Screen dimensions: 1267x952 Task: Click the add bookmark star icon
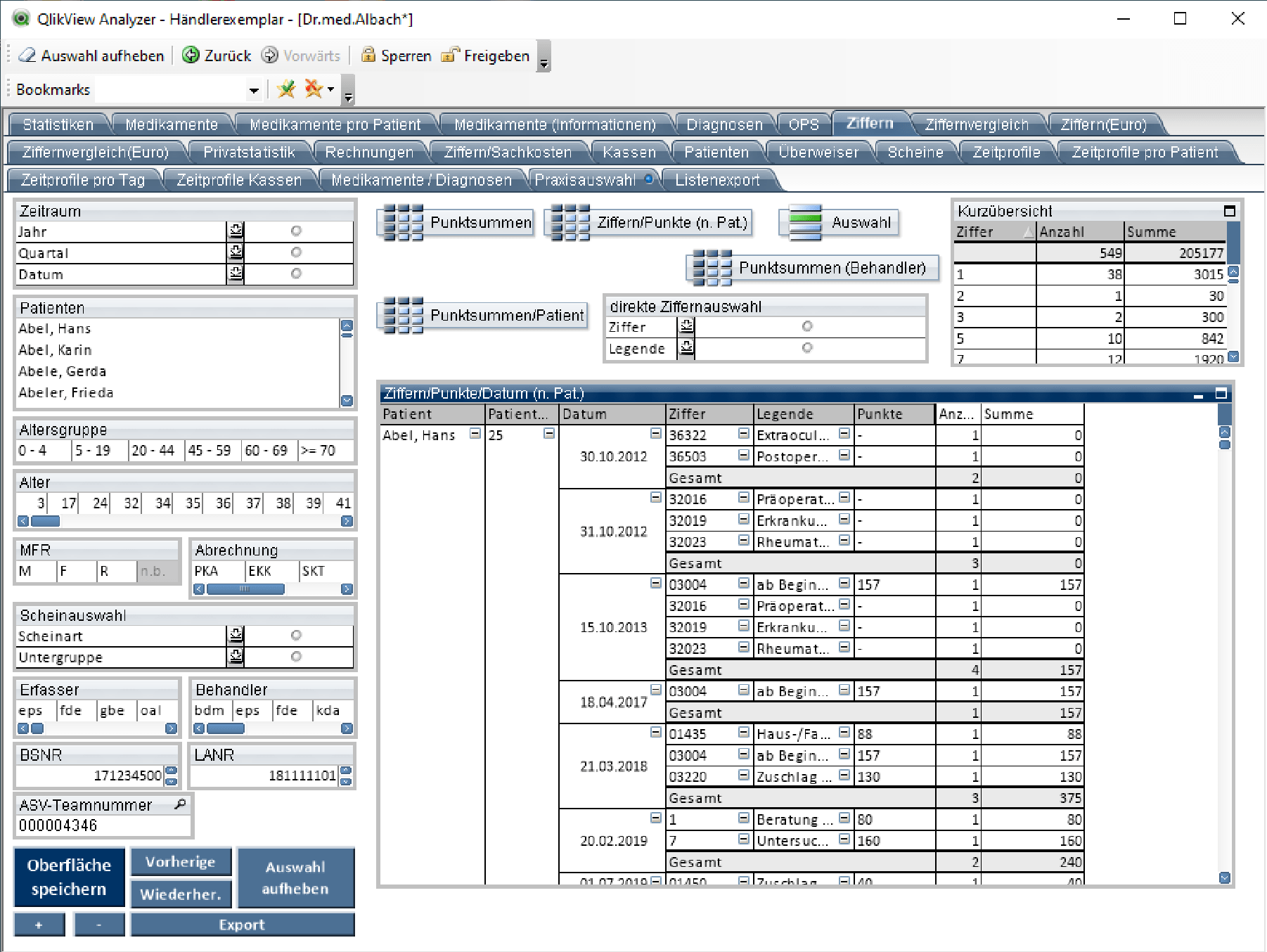click(x=286, y=89)
